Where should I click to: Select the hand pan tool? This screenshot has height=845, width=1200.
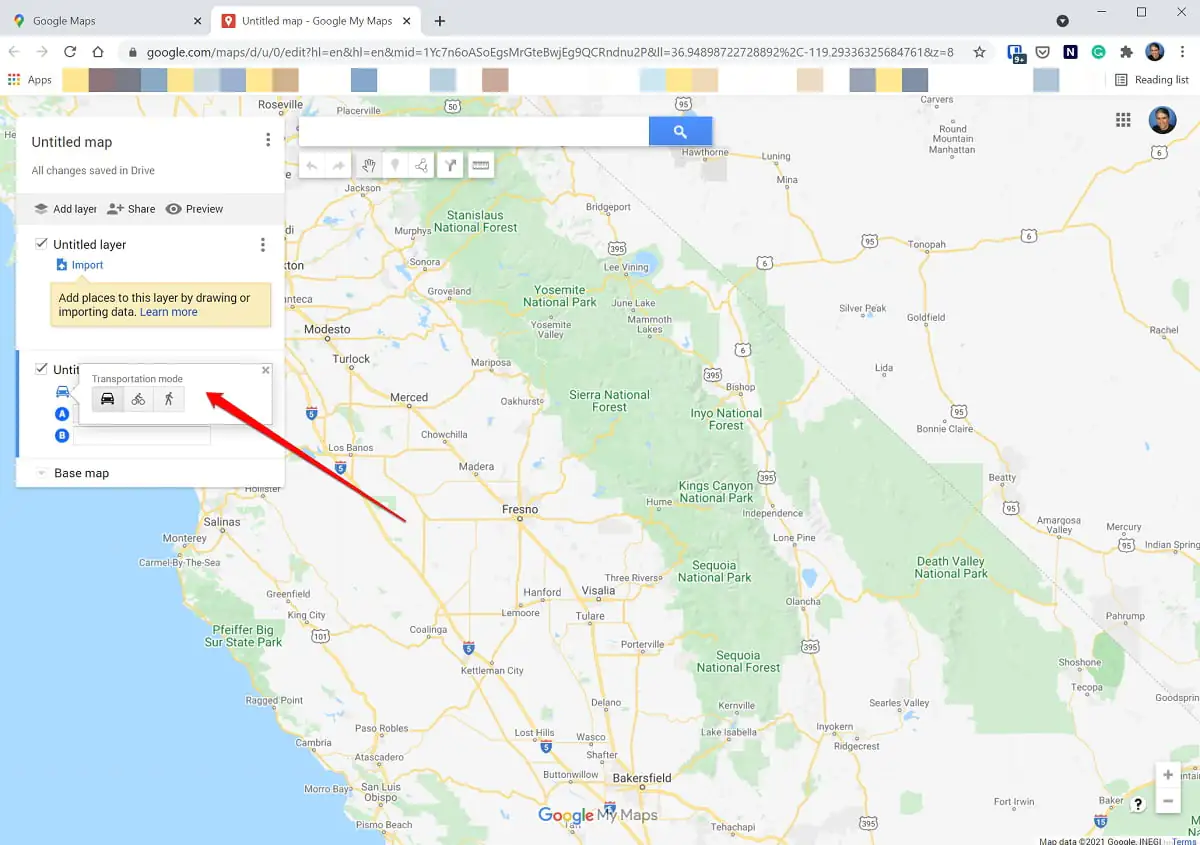(x=369, y=165)
